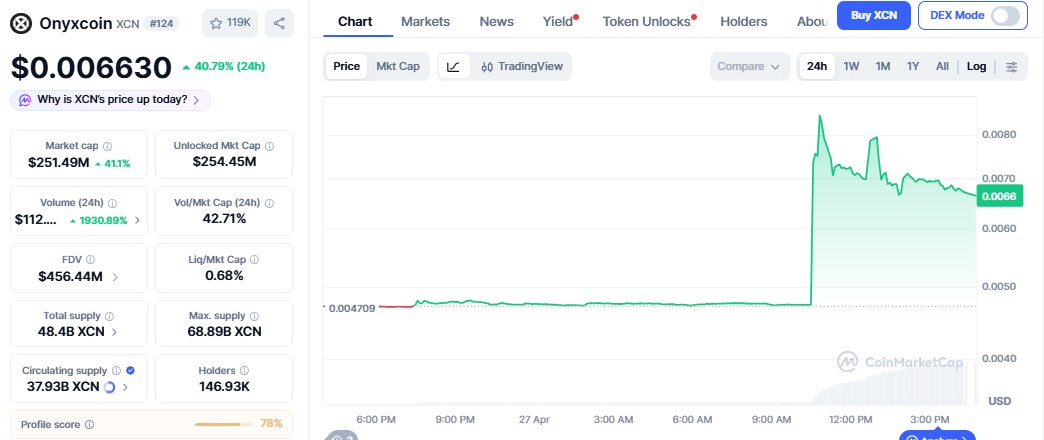Viewport: 1044px width, 440px height.
Task: Select All time range
Action: pyautogui.click(x=942, y=67)
